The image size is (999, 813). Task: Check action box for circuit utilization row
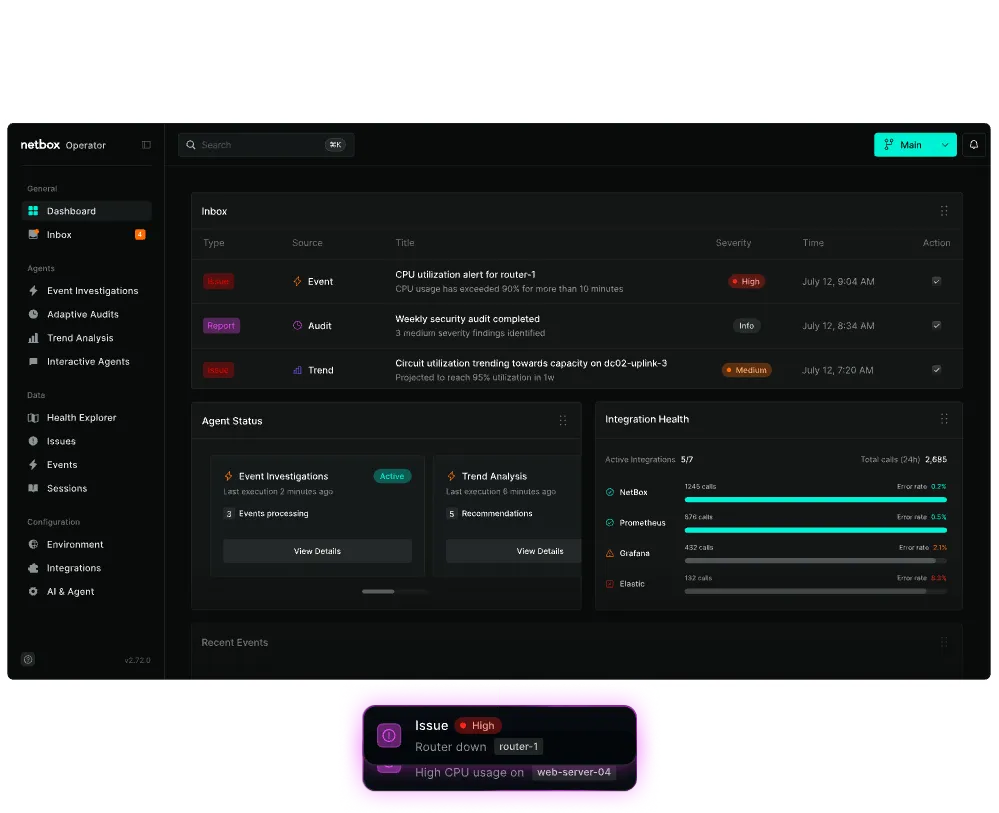coord(937,370)
